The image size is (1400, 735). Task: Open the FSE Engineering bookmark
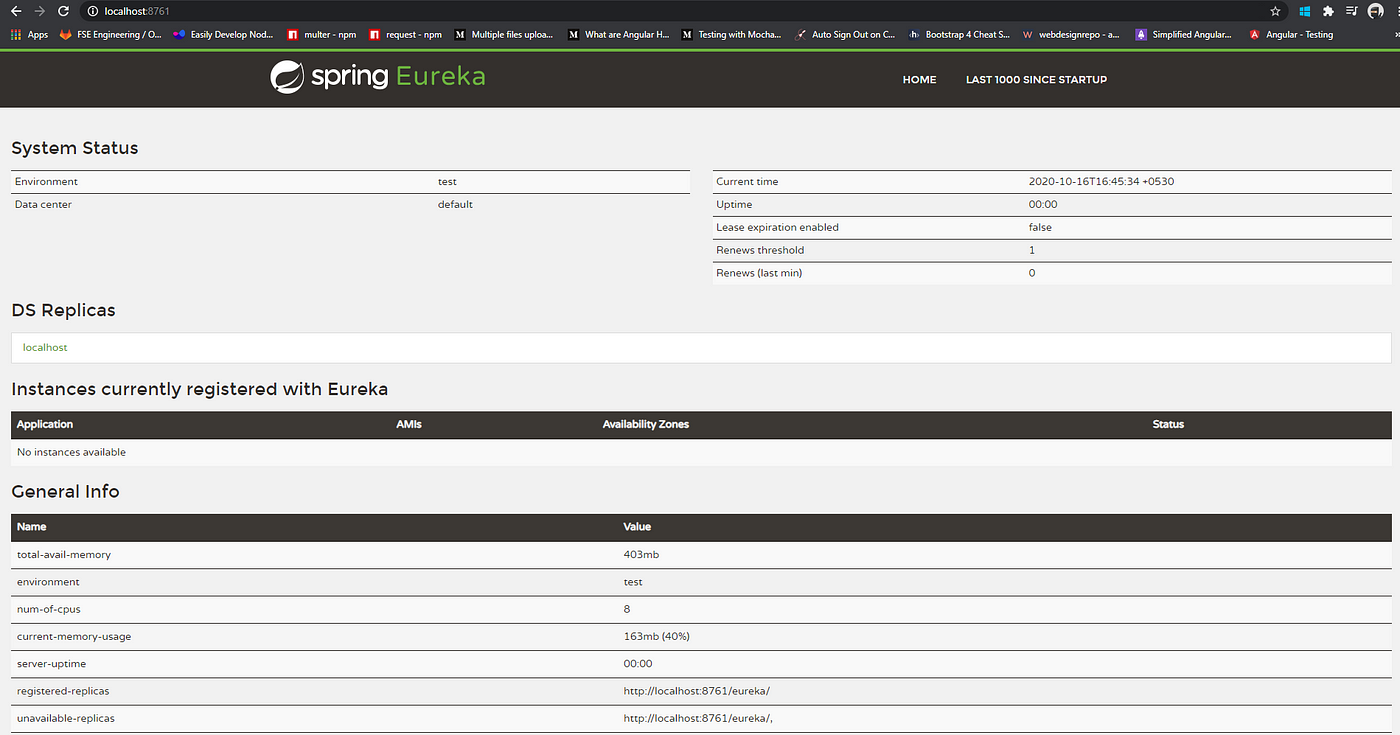tap(110, 34)
